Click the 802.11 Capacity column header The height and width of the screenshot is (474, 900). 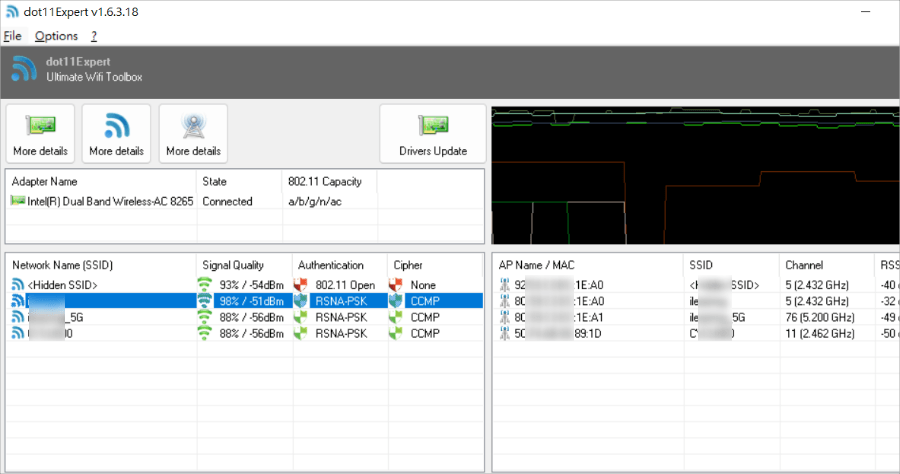[330, 181]
